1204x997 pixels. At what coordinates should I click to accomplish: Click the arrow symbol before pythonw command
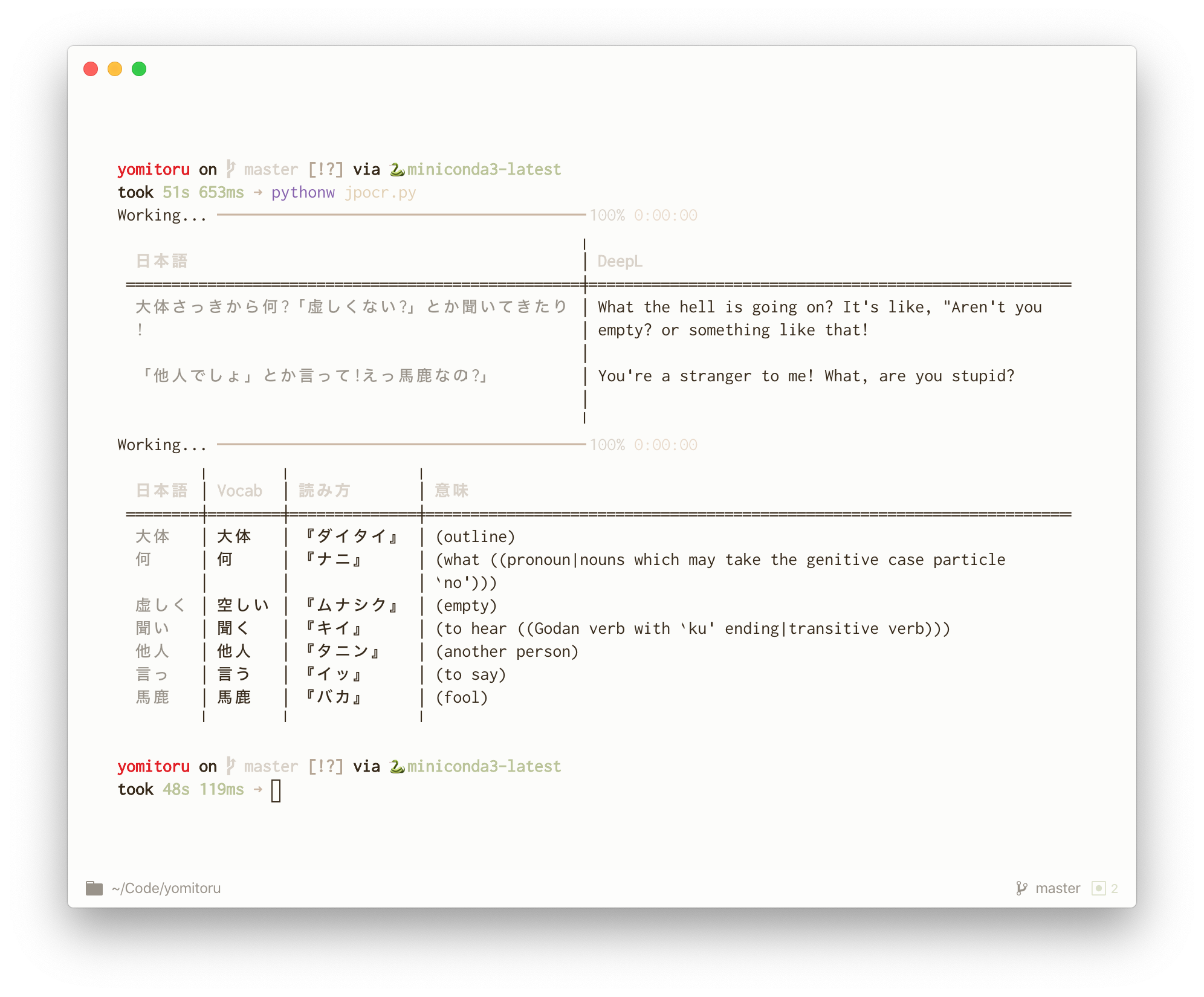tap(259, 192)
